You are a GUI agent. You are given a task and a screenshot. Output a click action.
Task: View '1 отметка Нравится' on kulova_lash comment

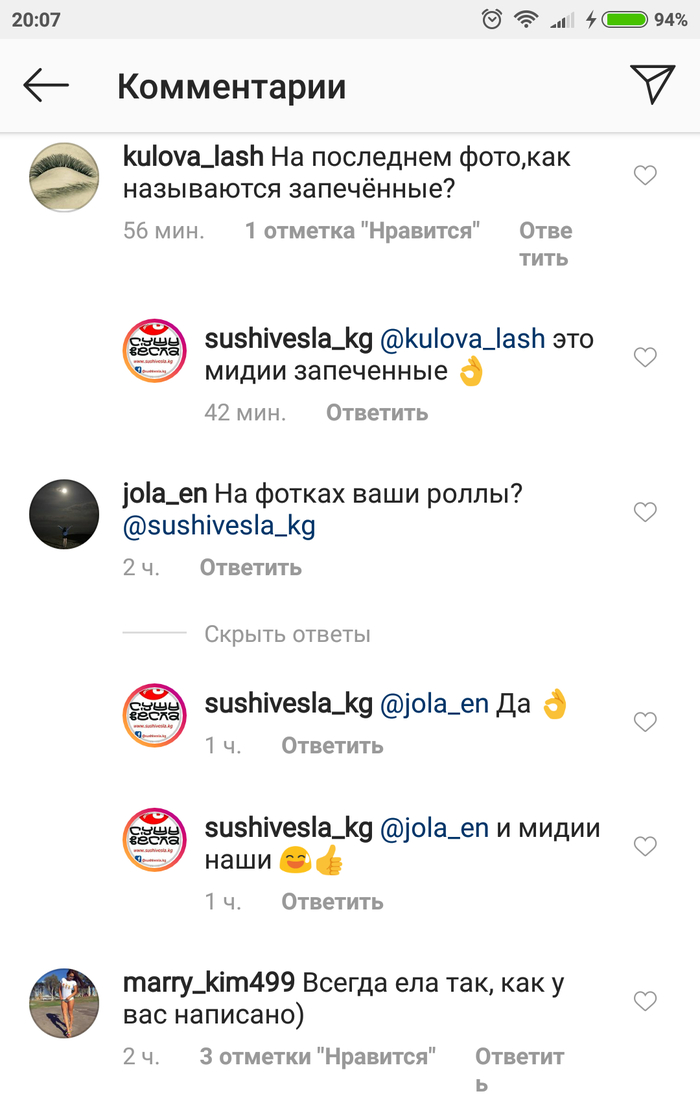(x=362, y=231)
